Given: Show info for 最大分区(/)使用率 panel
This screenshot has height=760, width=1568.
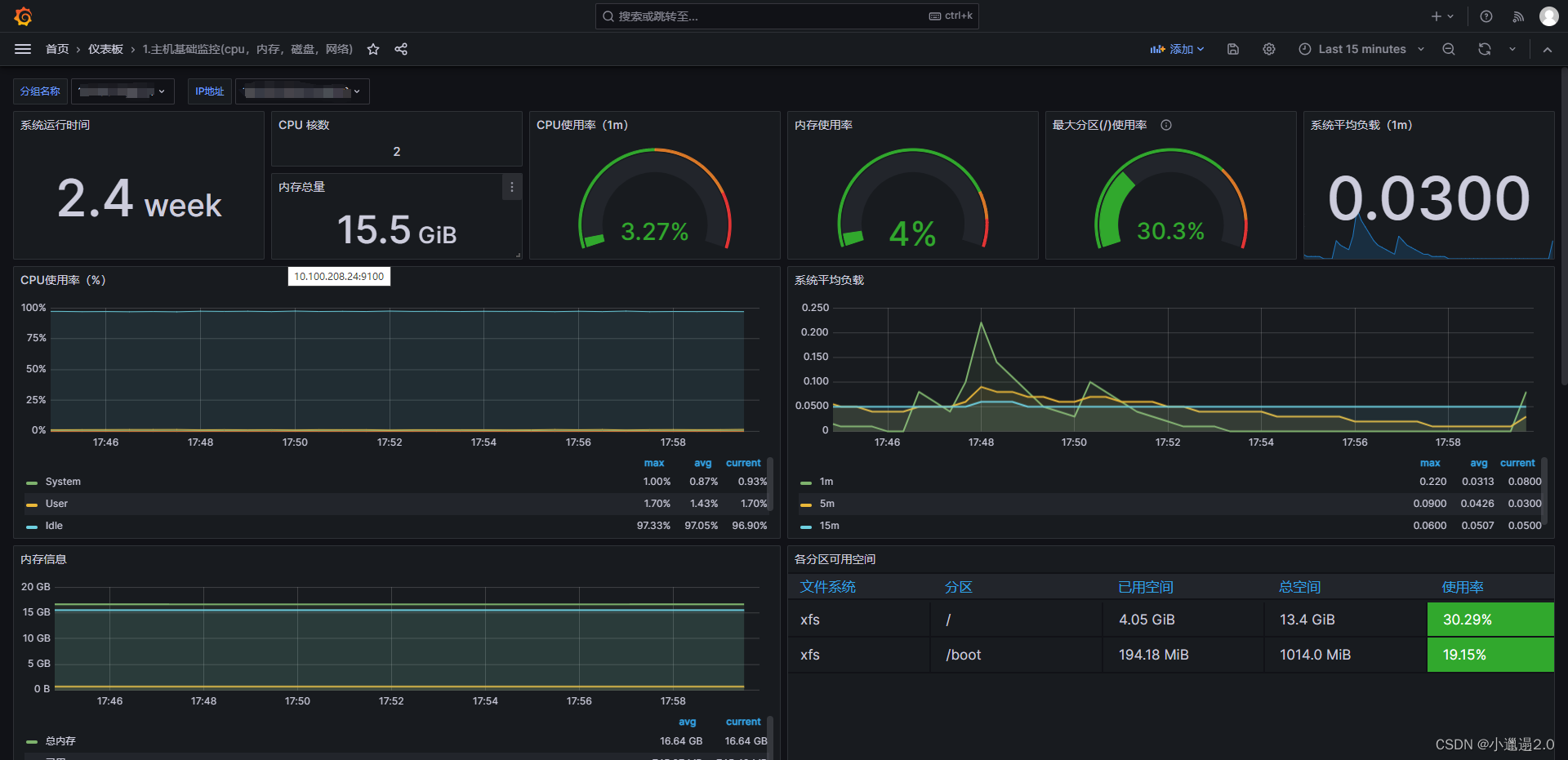Looking at the screenshot, I should tap(1166, 125).
